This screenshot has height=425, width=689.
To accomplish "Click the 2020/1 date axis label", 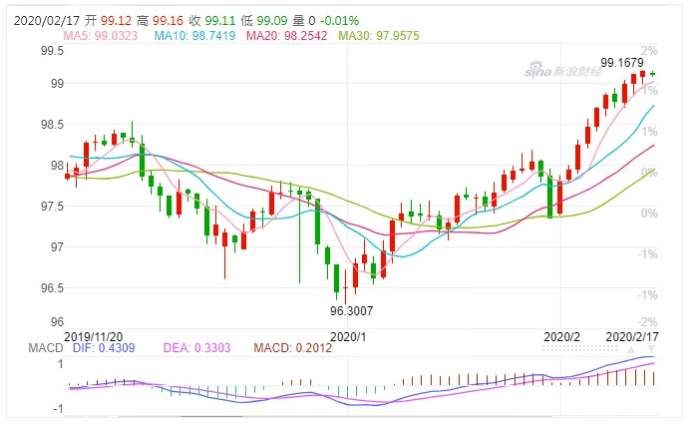I will coord(348,337).
